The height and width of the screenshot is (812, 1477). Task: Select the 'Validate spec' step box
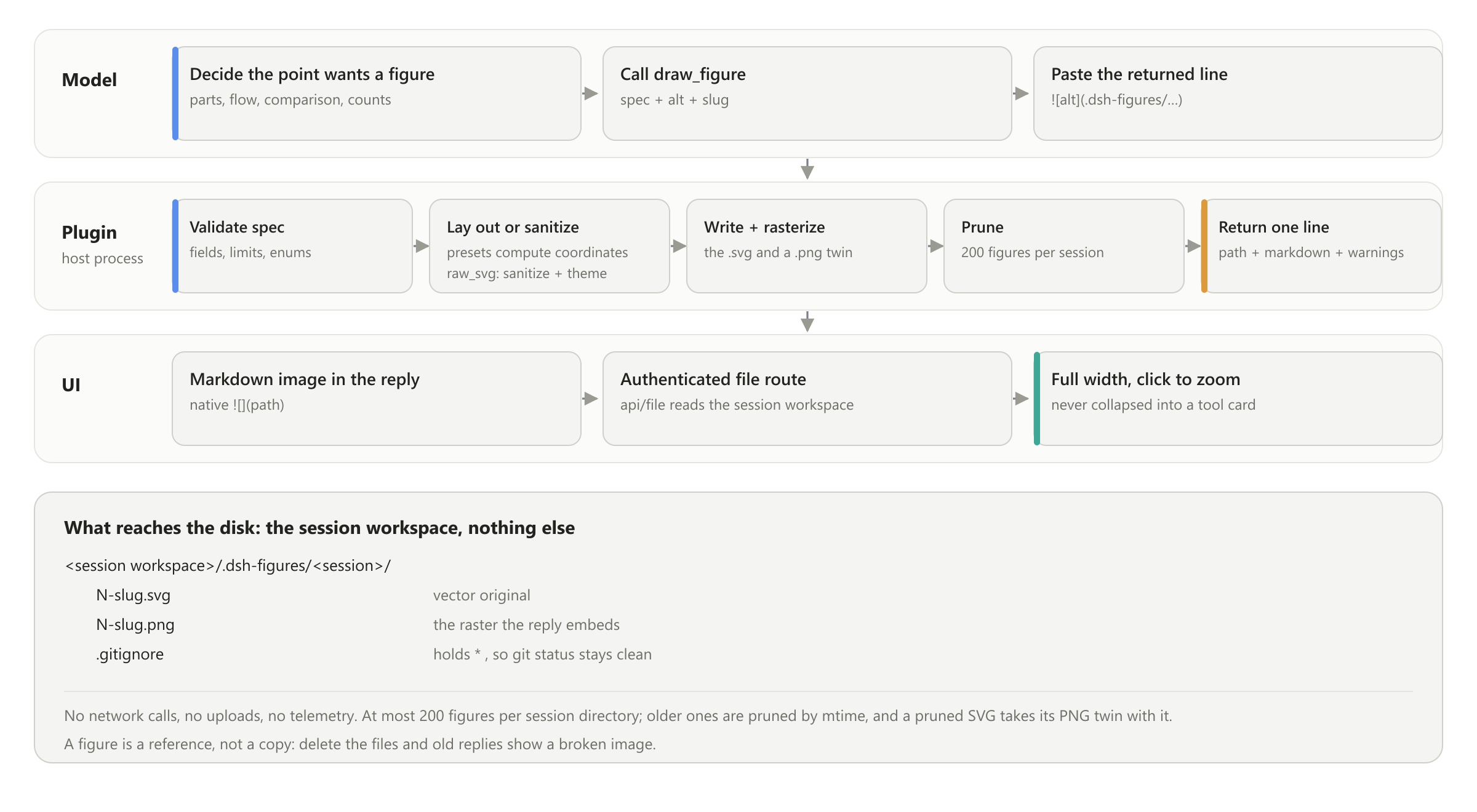(x=292, y=246)
